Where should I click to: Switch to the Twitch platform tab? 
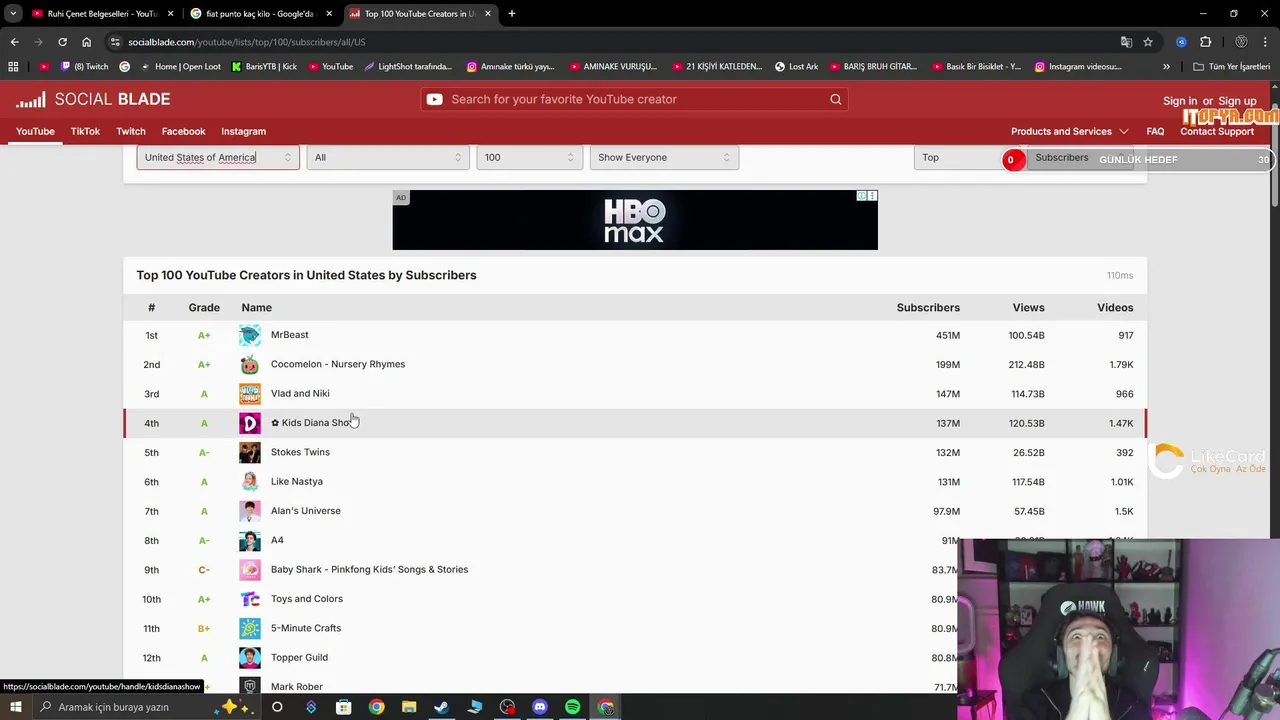point(131,131)
